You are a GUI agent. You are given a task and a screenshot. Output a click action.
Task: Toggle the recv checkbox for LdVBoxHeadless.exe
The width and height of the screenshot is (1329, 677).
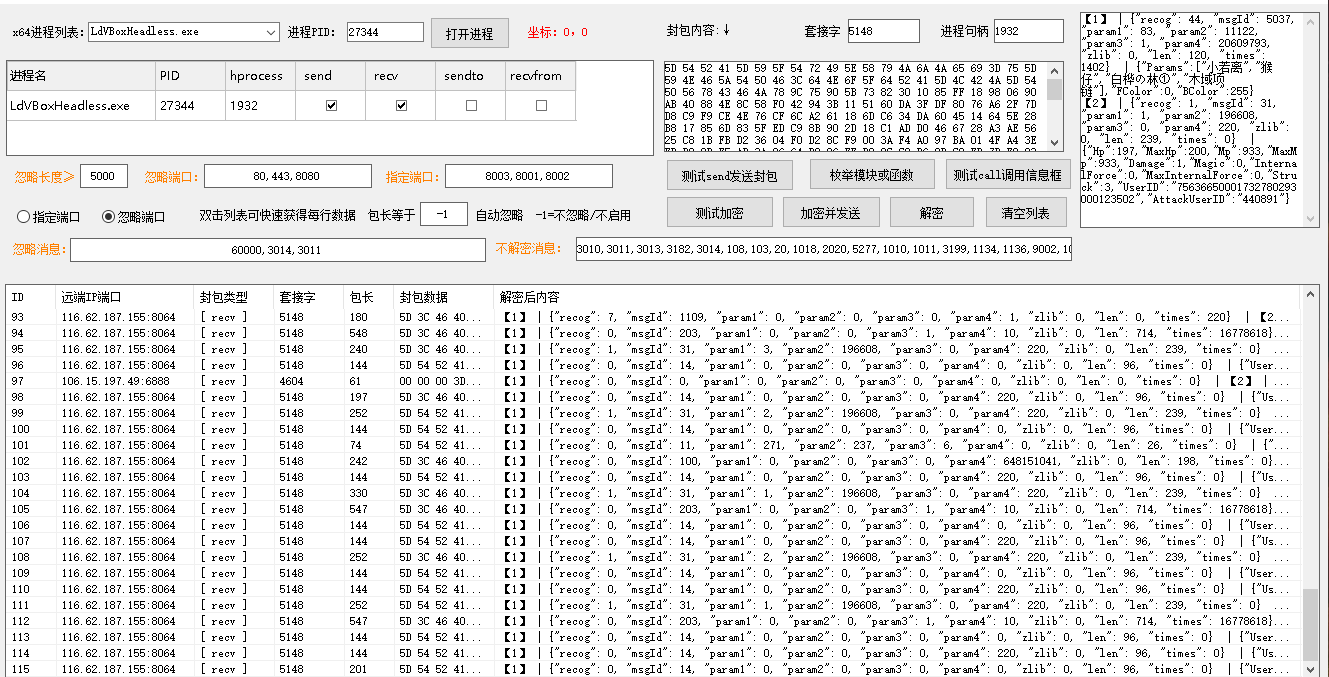point(401,105)
